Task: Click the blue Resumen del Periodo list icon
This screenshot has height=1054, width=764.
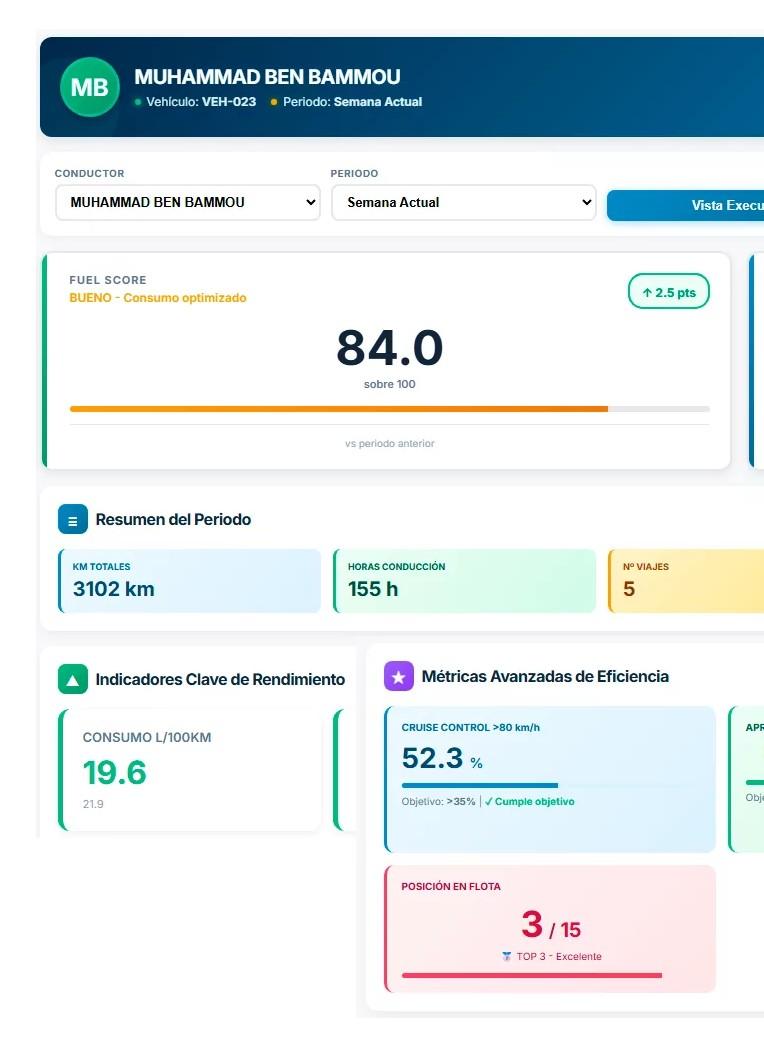Action: tap(73, 519)
